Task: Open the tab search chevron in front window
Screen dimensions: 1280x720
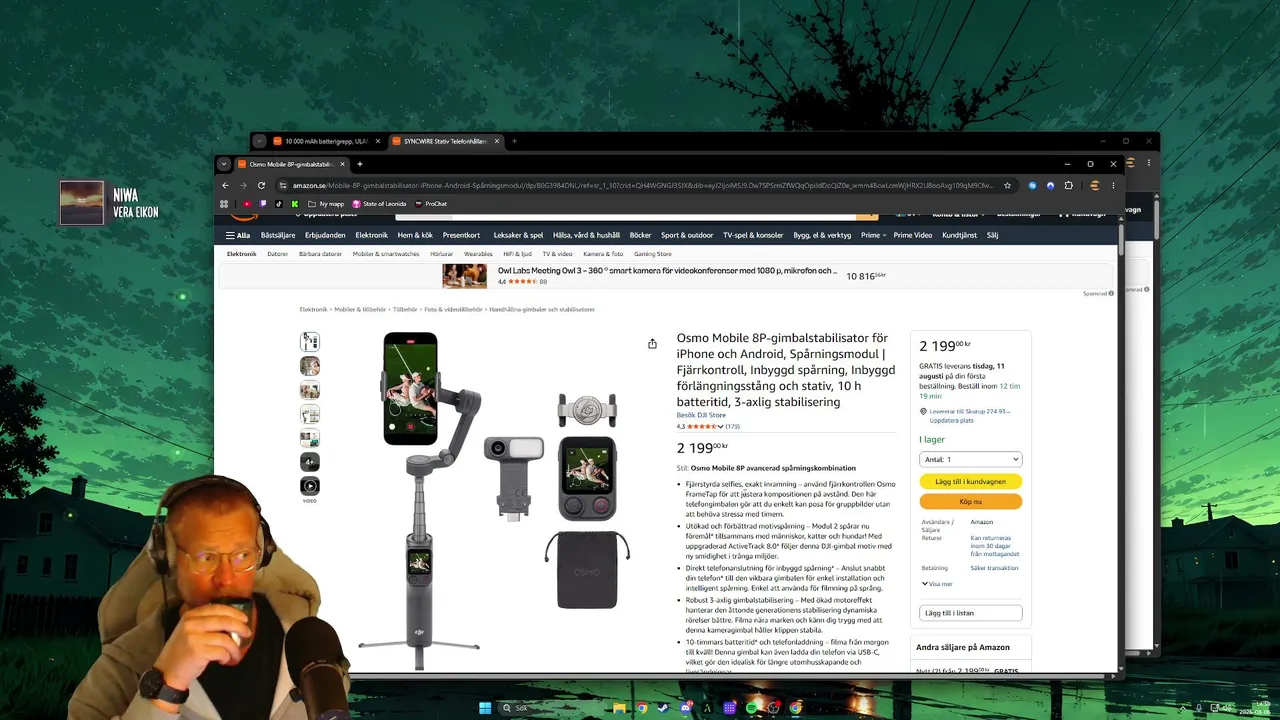Action: tap(224, 164)
